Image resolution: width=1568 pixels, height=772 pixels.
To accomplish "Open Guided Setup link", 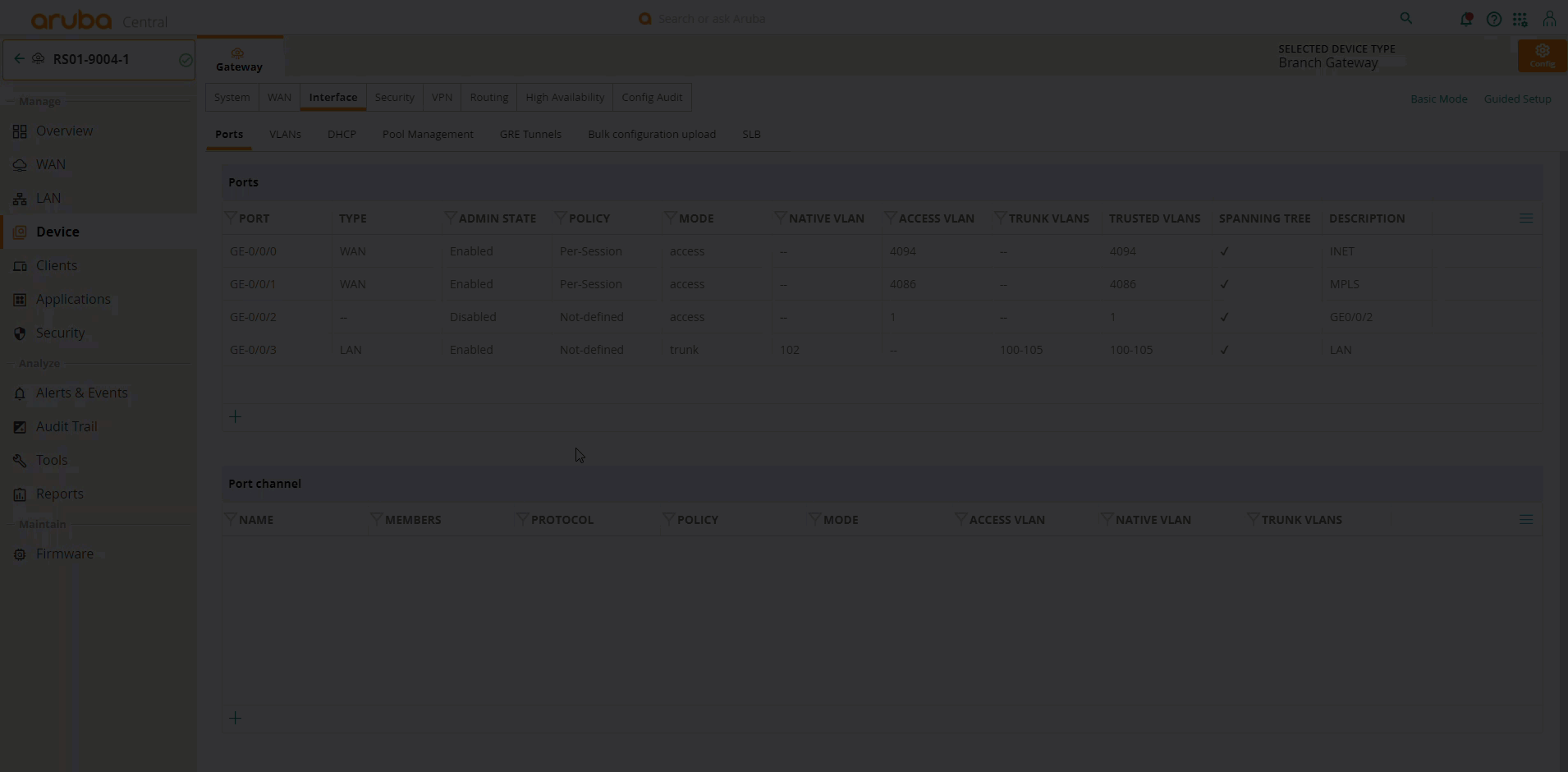I will click(x=1517, y=99).
